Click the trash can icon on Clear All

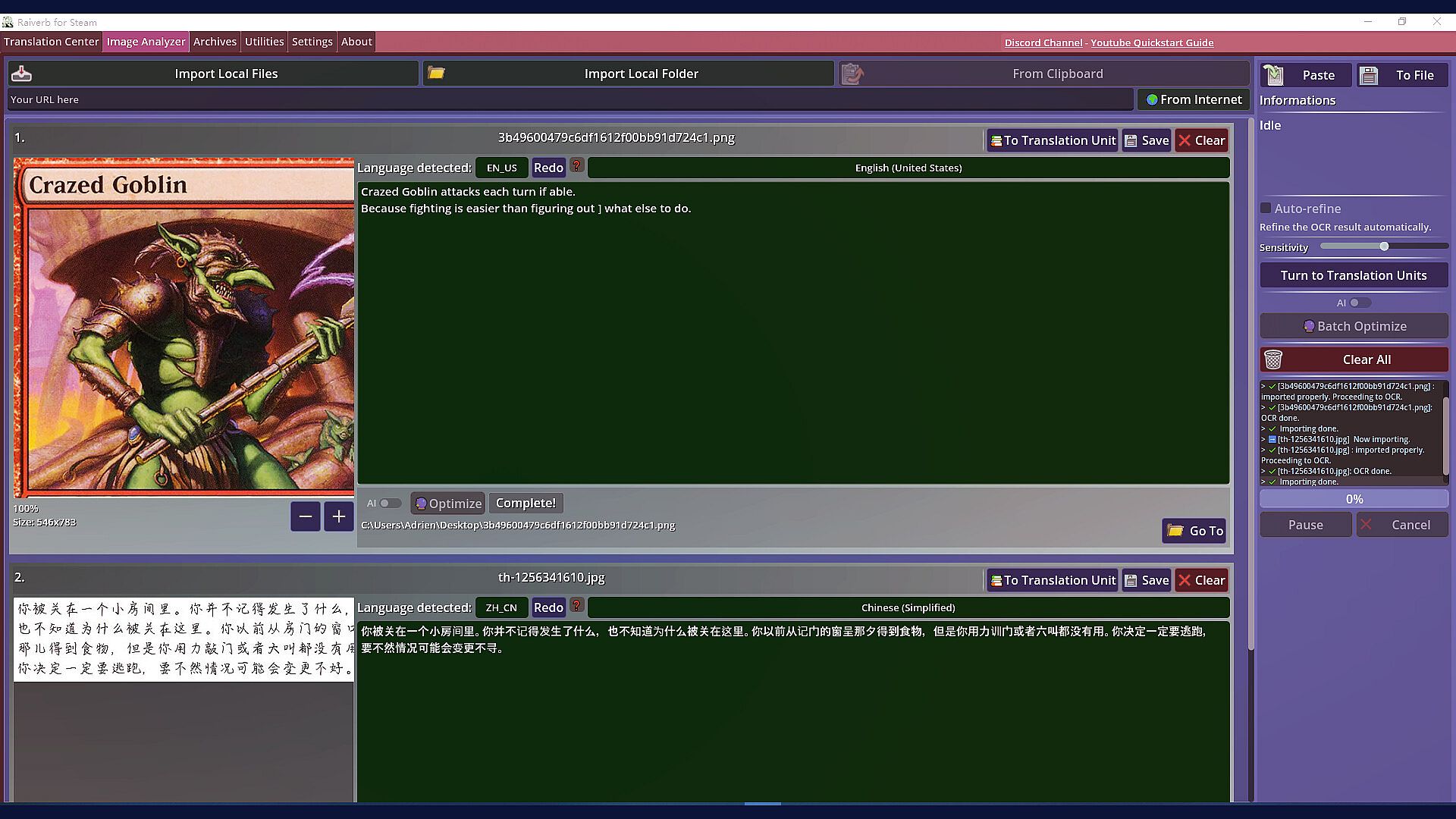[x=1273, y=359]
